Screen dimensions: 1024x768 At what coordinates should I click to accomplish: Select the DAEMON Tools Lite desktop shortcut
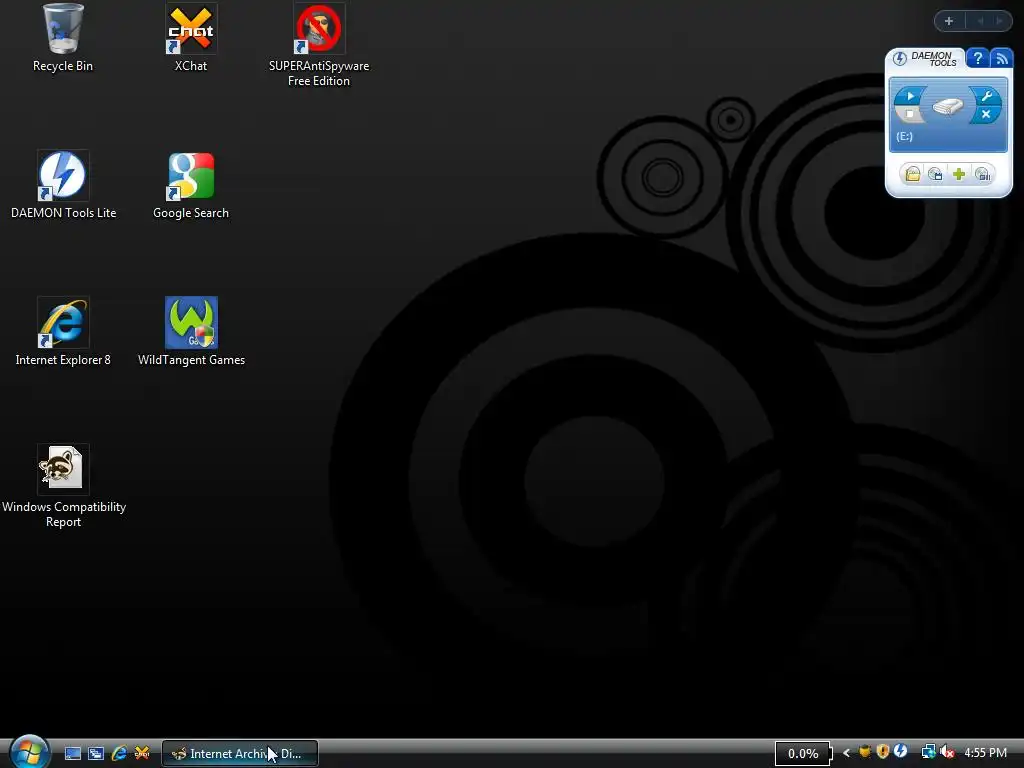click(63, 185)
